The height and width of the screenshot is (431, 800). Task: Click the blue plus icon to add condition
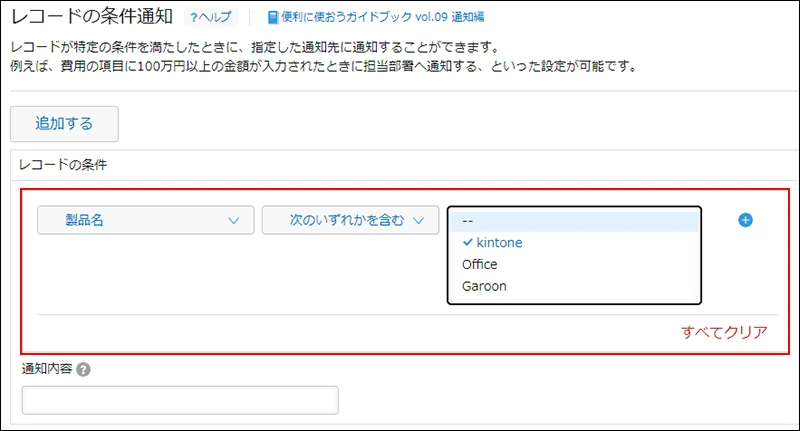745,220
